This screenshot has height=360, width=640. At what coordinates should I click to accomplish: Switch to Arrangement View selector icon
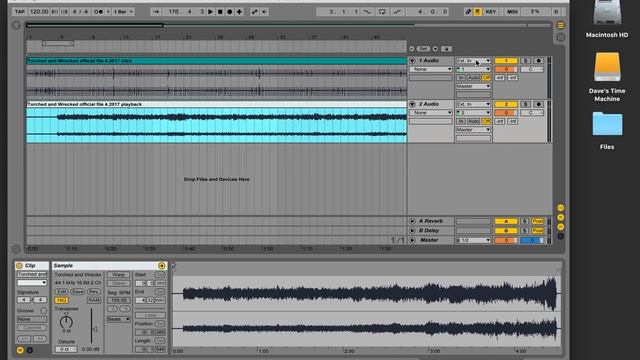coord(560,25)
